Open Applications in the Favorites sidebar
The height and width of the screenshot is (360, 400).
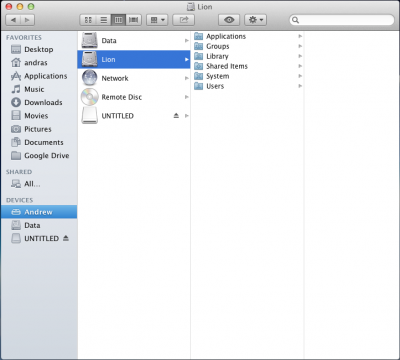click(39, 76)
